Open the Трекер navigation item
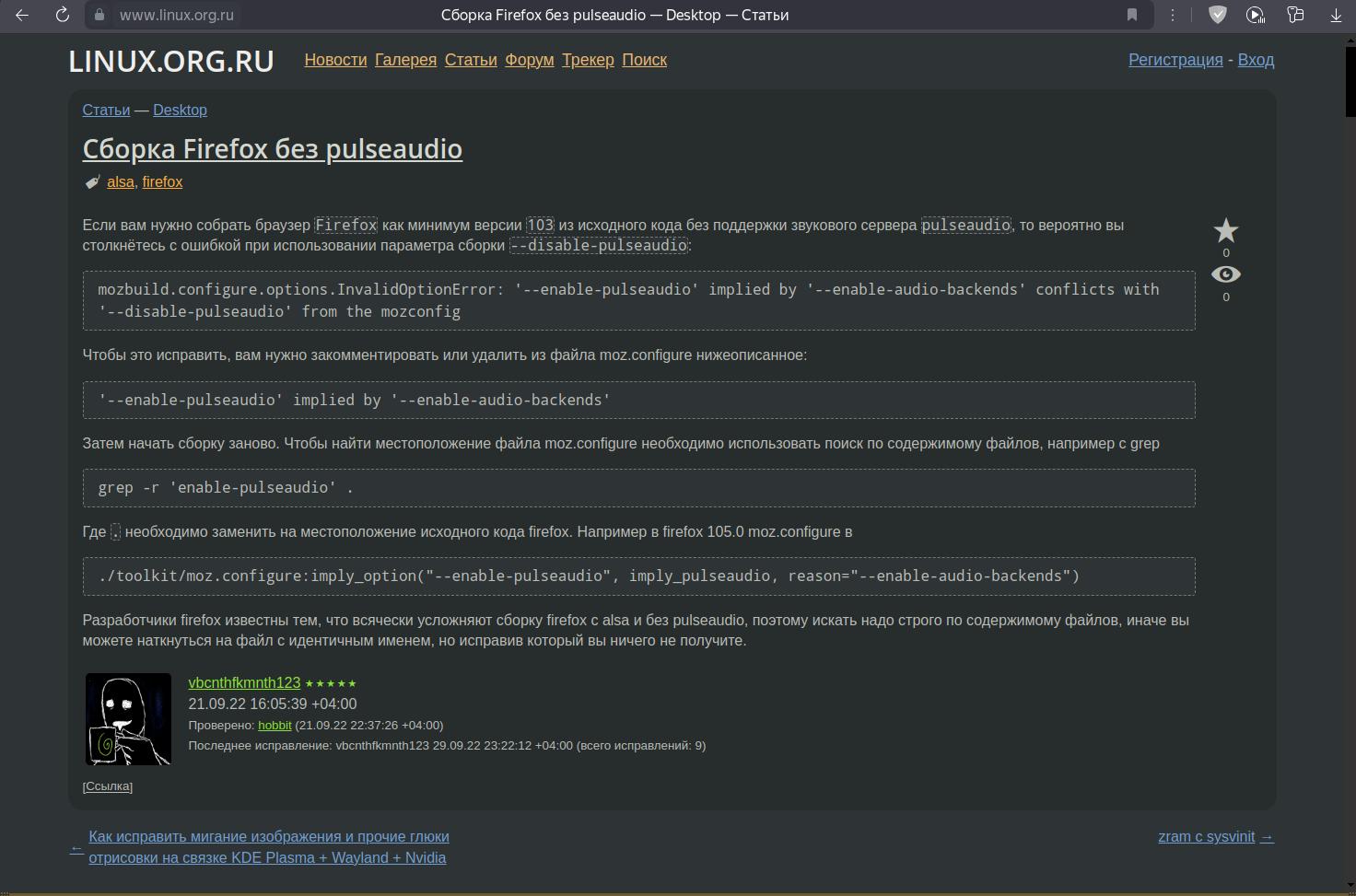 [588, 60]
